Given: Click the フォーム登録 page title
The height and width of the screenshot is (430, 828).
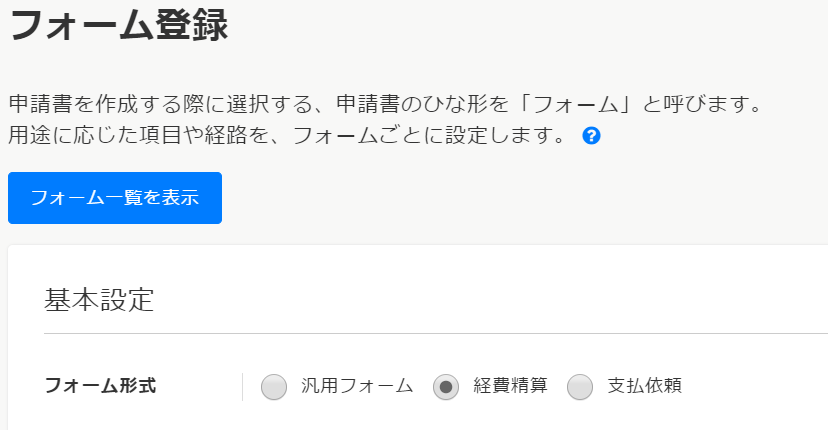Looking at the screenshot, I should click(119, 27).
